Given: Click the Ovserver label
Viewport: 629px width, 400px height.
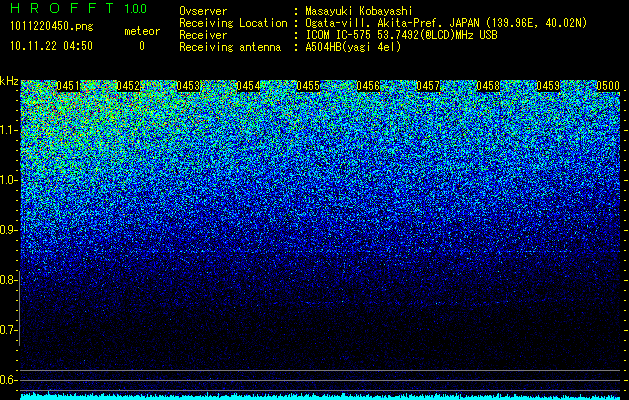Looking at the screenshot, I should (203, 11).
